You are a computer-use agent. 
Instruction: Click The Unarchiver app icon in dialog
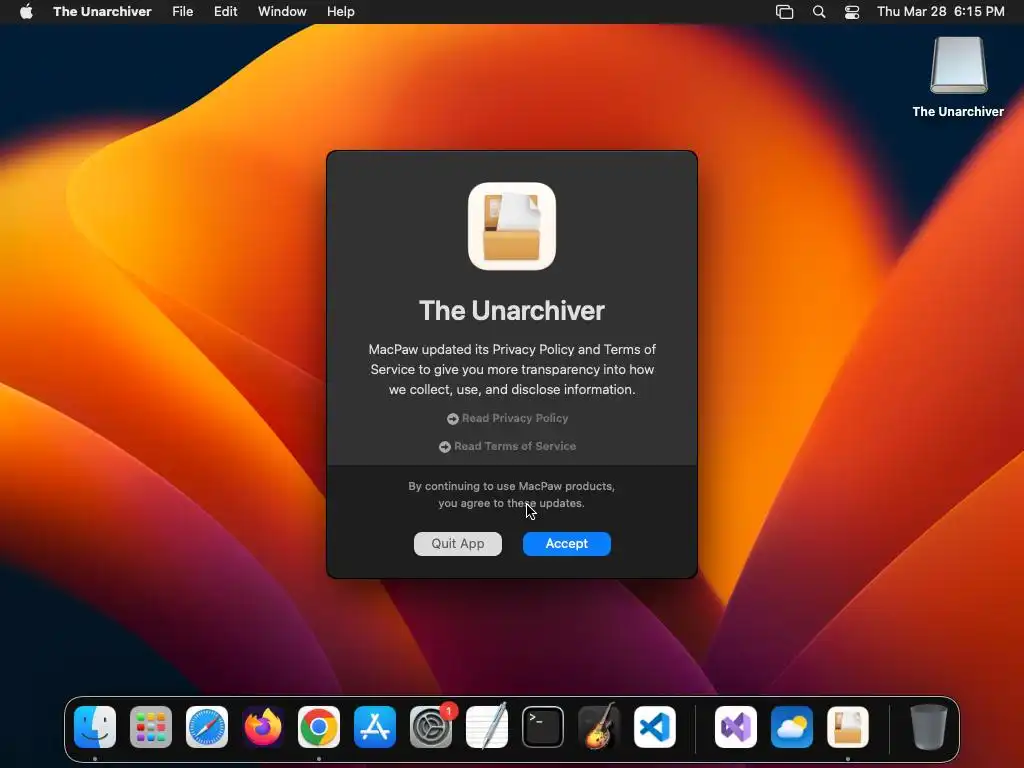[x=512, y=226]
